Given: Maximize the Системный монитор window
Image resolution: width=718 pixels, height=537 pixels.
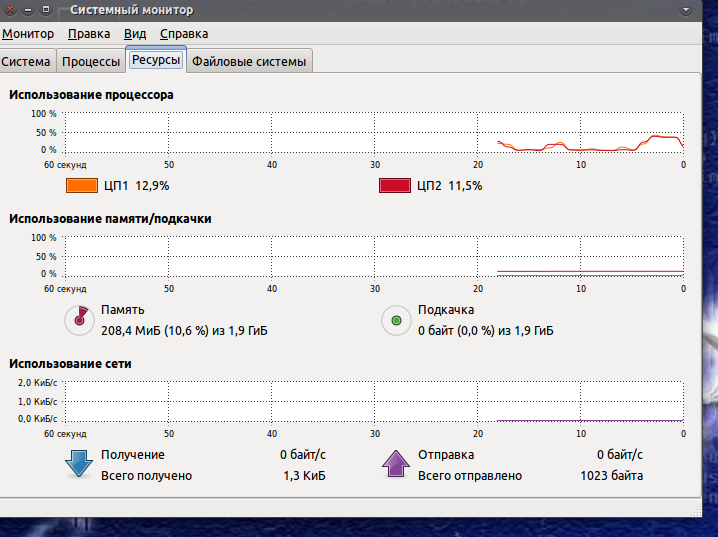Looking at the screenshot, I should point(46,10).
